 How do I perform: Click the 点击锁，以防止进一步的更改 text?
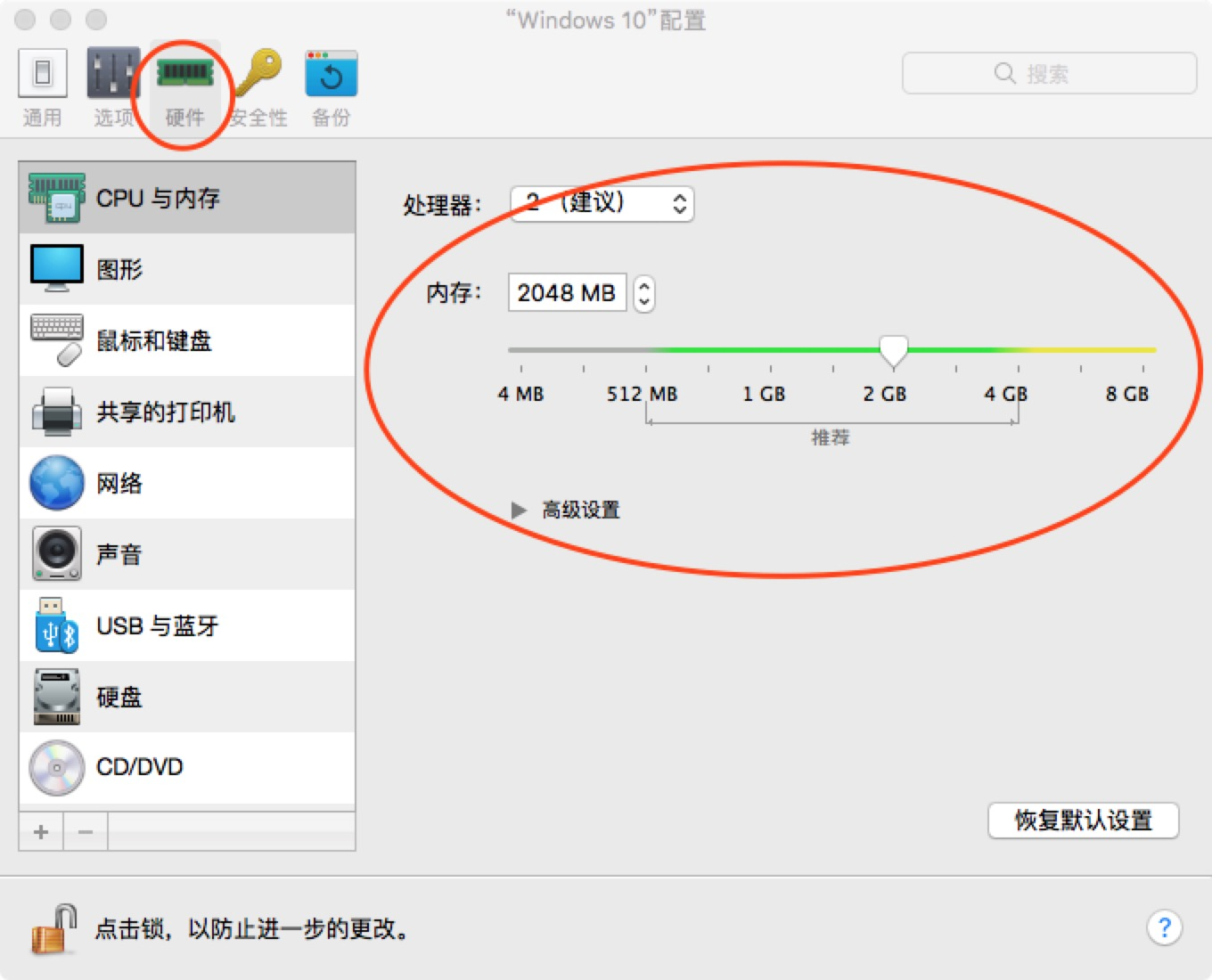click(x=252, y=929)
